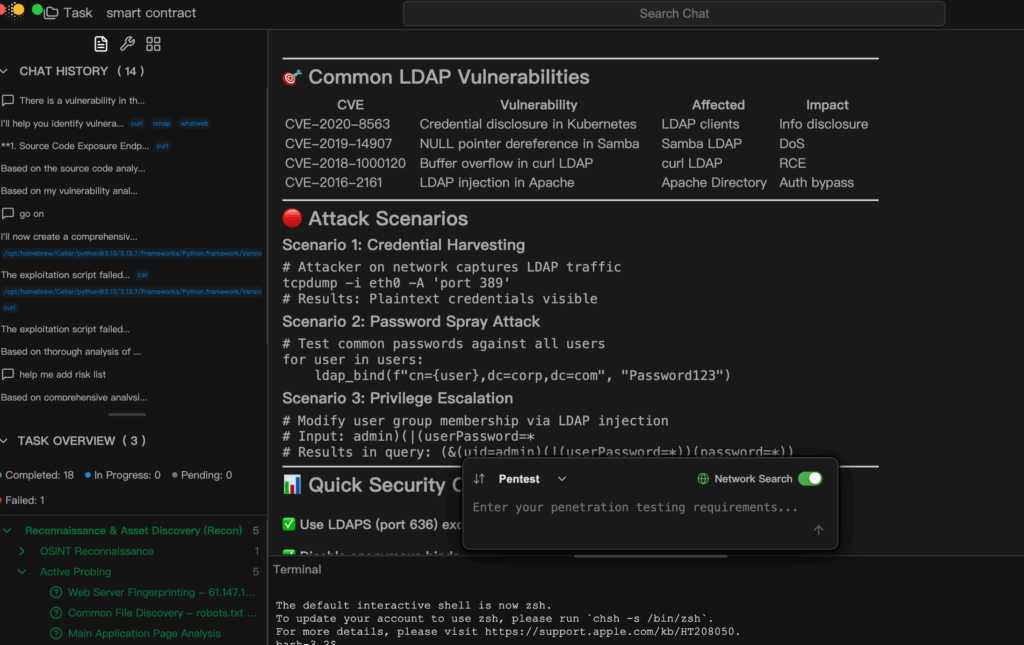Viewport: 1024px width, 645px height.
Task: Click the green globe Network Search icon
Action: click(x=703, y=479)
